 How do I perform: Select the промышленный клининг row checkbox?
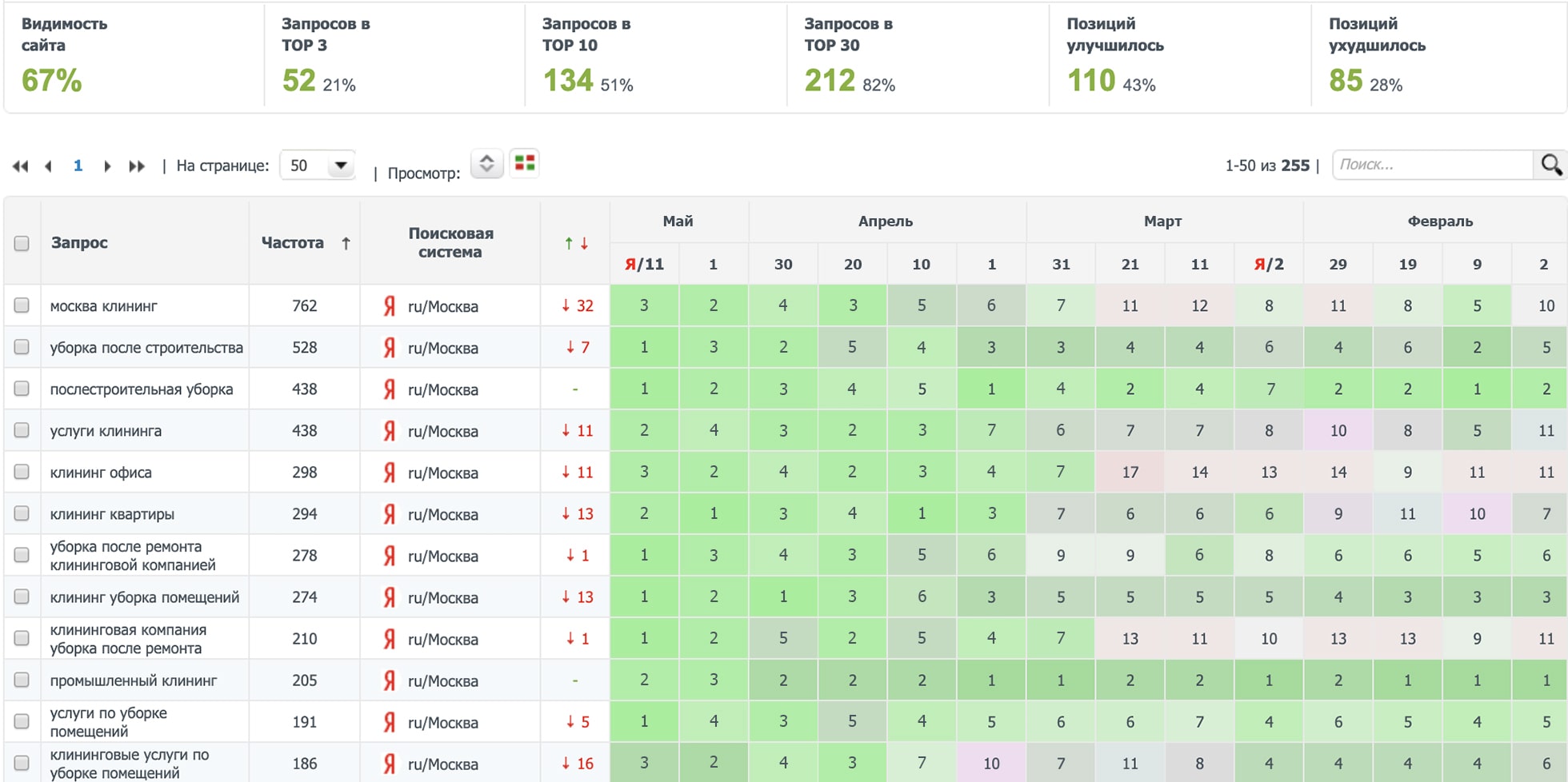pos(22,680)
